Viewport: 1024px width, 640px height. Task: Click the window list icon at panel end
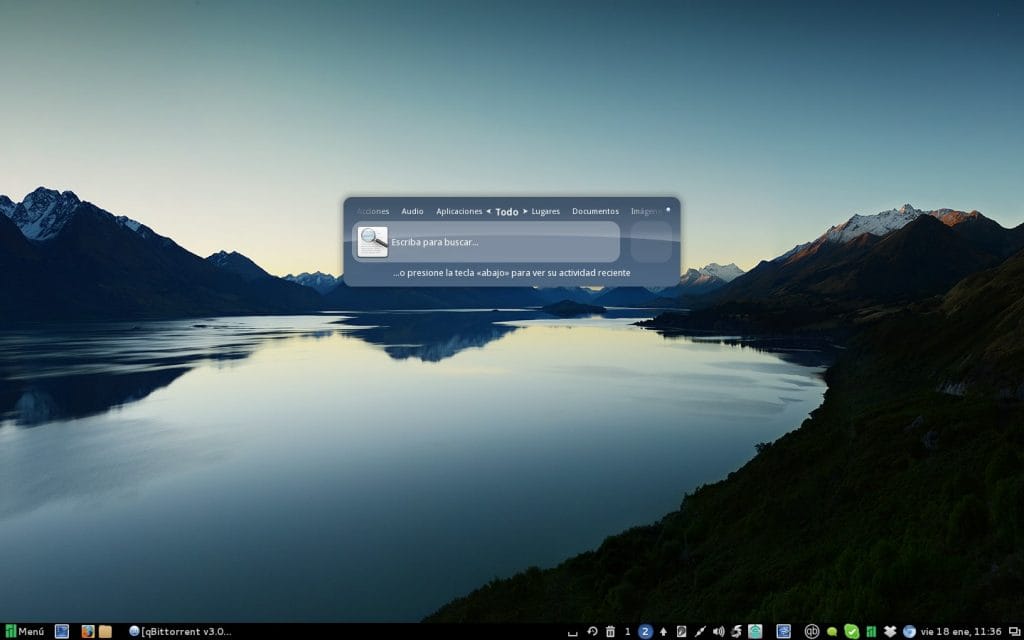[x=1014, y=632]
